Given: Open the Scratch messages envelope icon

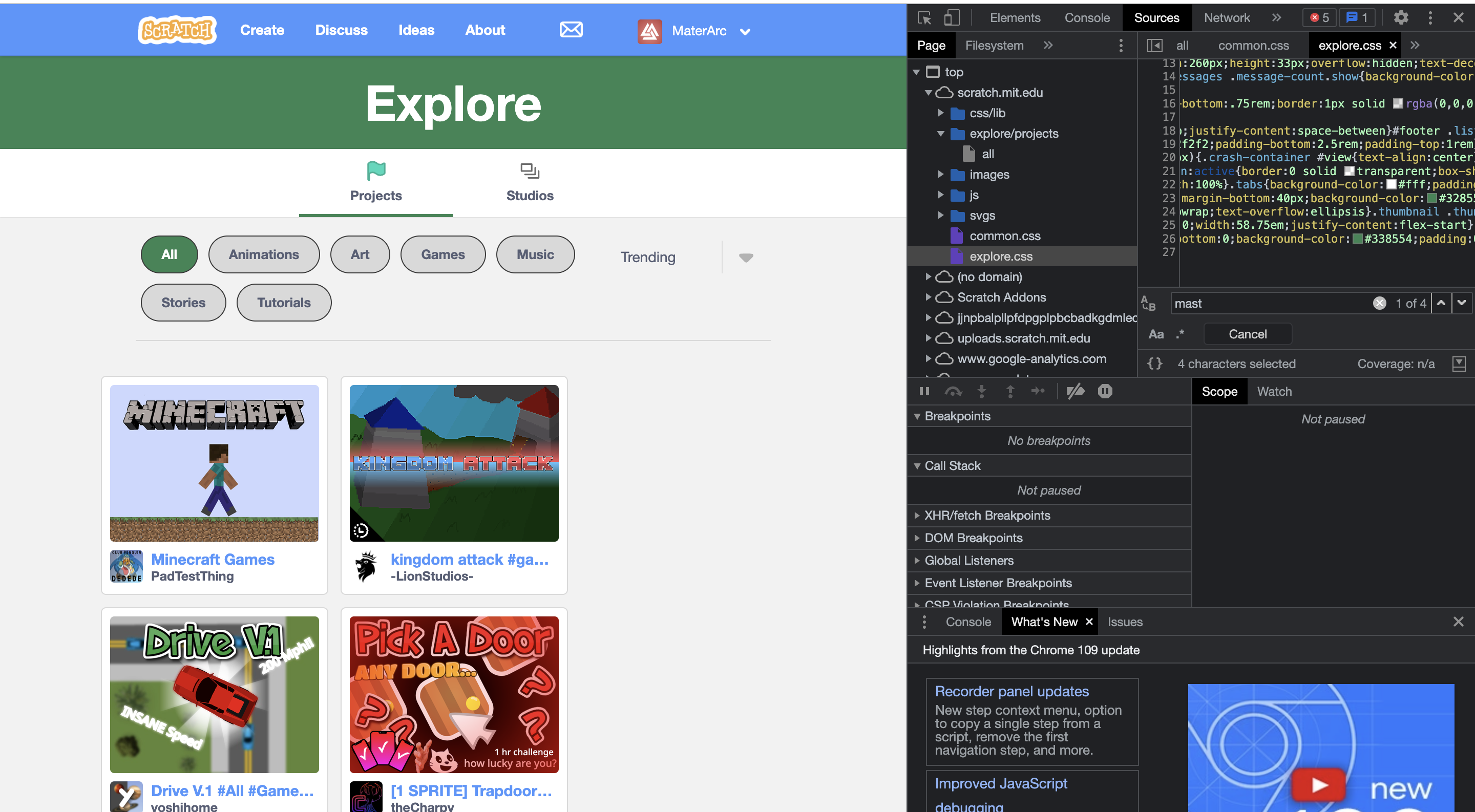Looking at the screenshot, I should click(x=571, y=30).
